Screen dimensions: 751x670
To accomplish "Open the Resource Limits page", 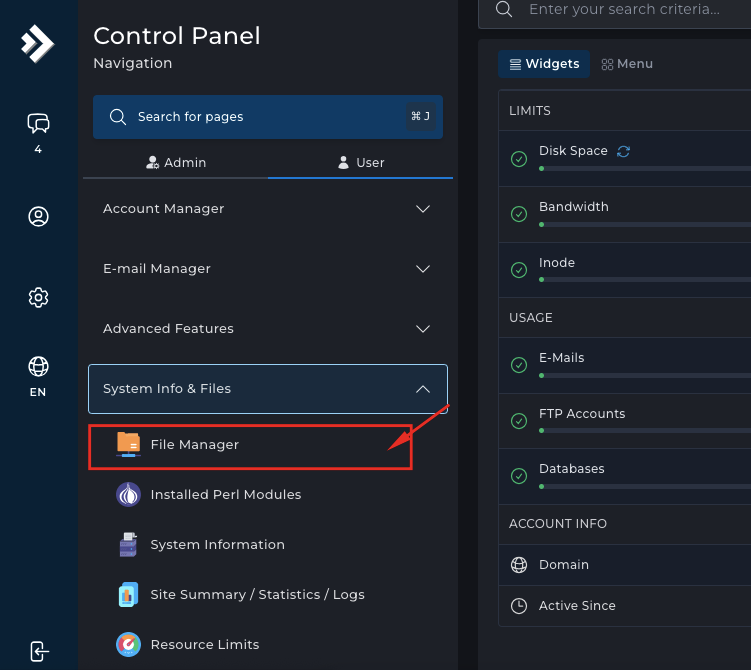I will tap(205, 645).
